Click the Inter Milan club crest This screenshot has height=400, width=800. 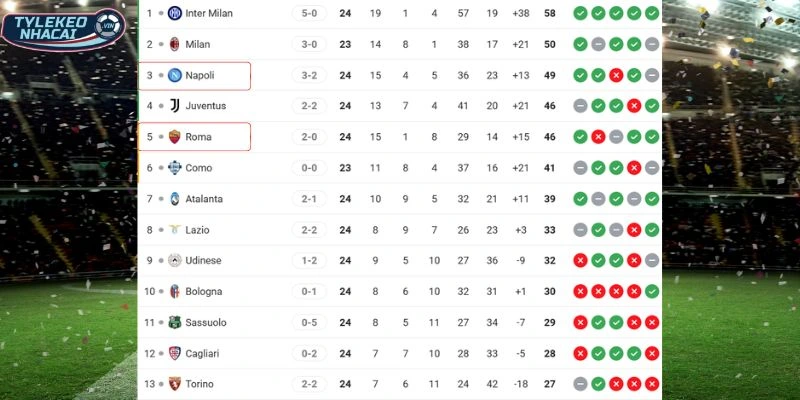[175, 13]
